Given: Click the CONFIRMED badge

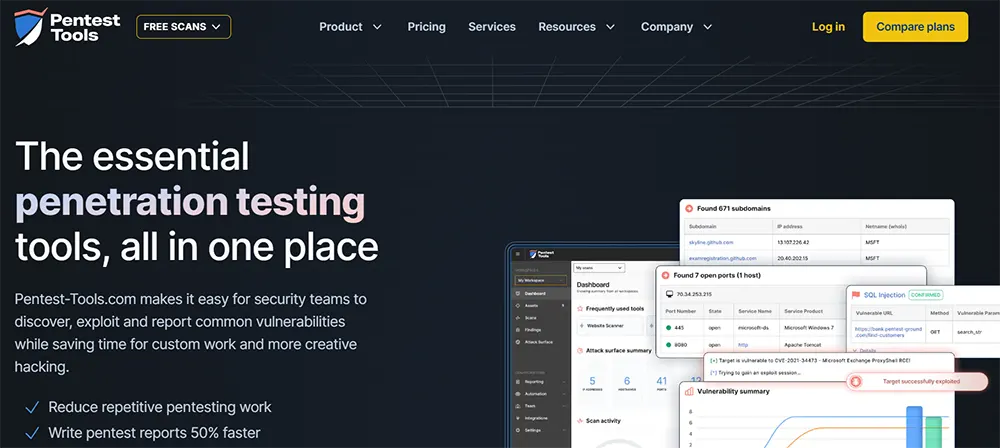Looking at the screenshot, I should click(926, 295).
